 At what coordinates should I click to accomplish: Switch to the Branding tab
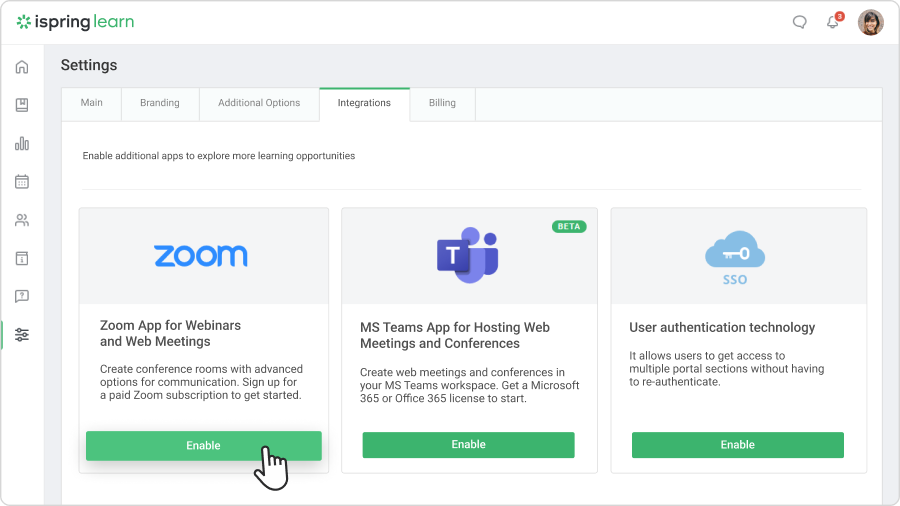coord(160,103)
